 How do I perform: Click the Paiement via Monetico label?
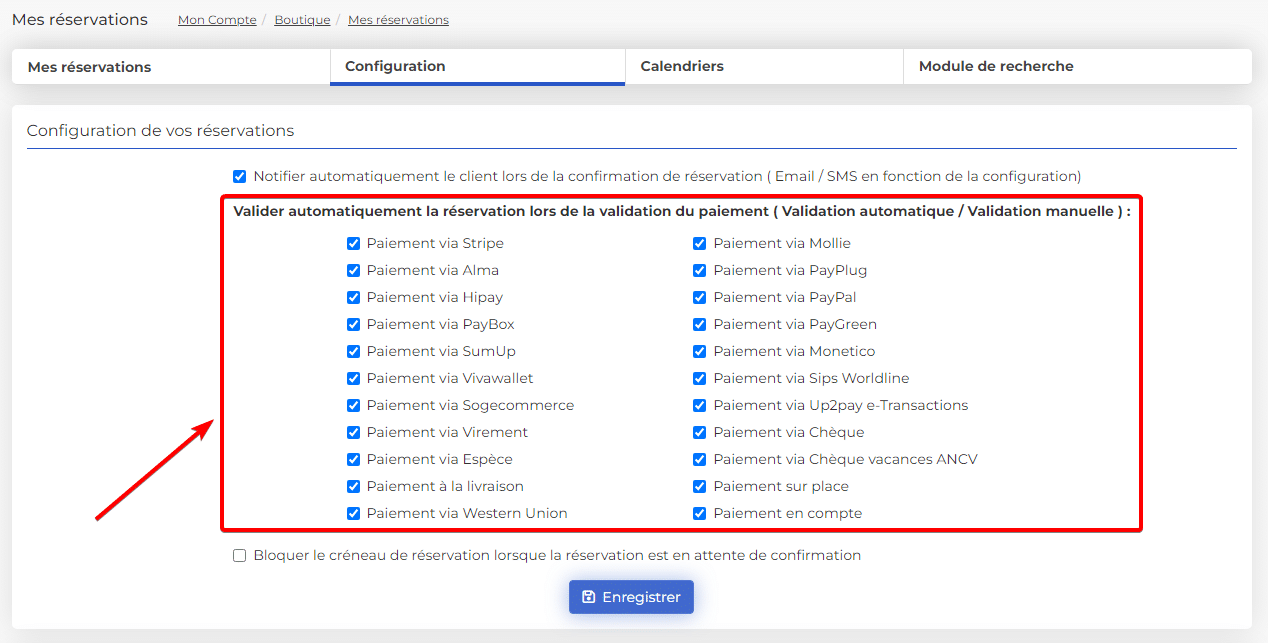coord(794,351)
